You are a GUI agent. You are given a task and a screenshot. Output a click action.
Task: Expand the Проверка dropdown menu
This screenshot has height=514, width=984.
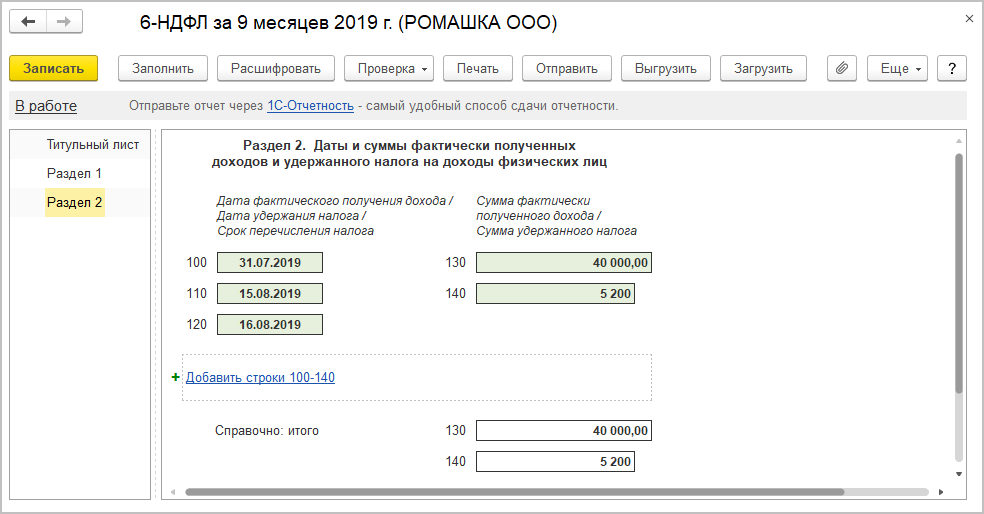[388, 68]
